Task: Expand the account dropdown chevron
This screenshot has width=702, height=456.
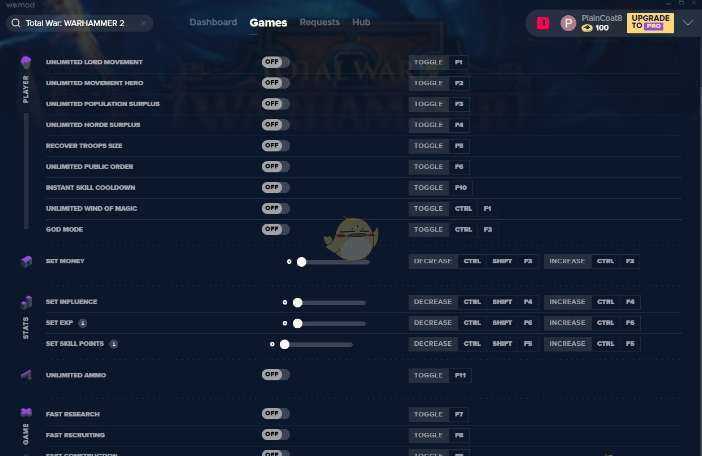Action: pyautogui.click(x=688, y=23)
